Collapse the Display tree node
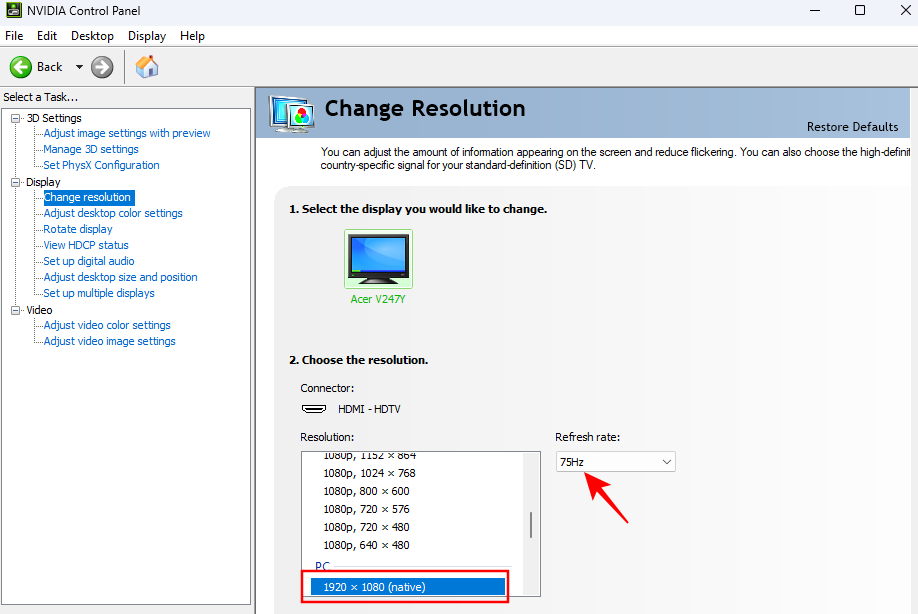The image size is (918, 614). coord(16,182)
